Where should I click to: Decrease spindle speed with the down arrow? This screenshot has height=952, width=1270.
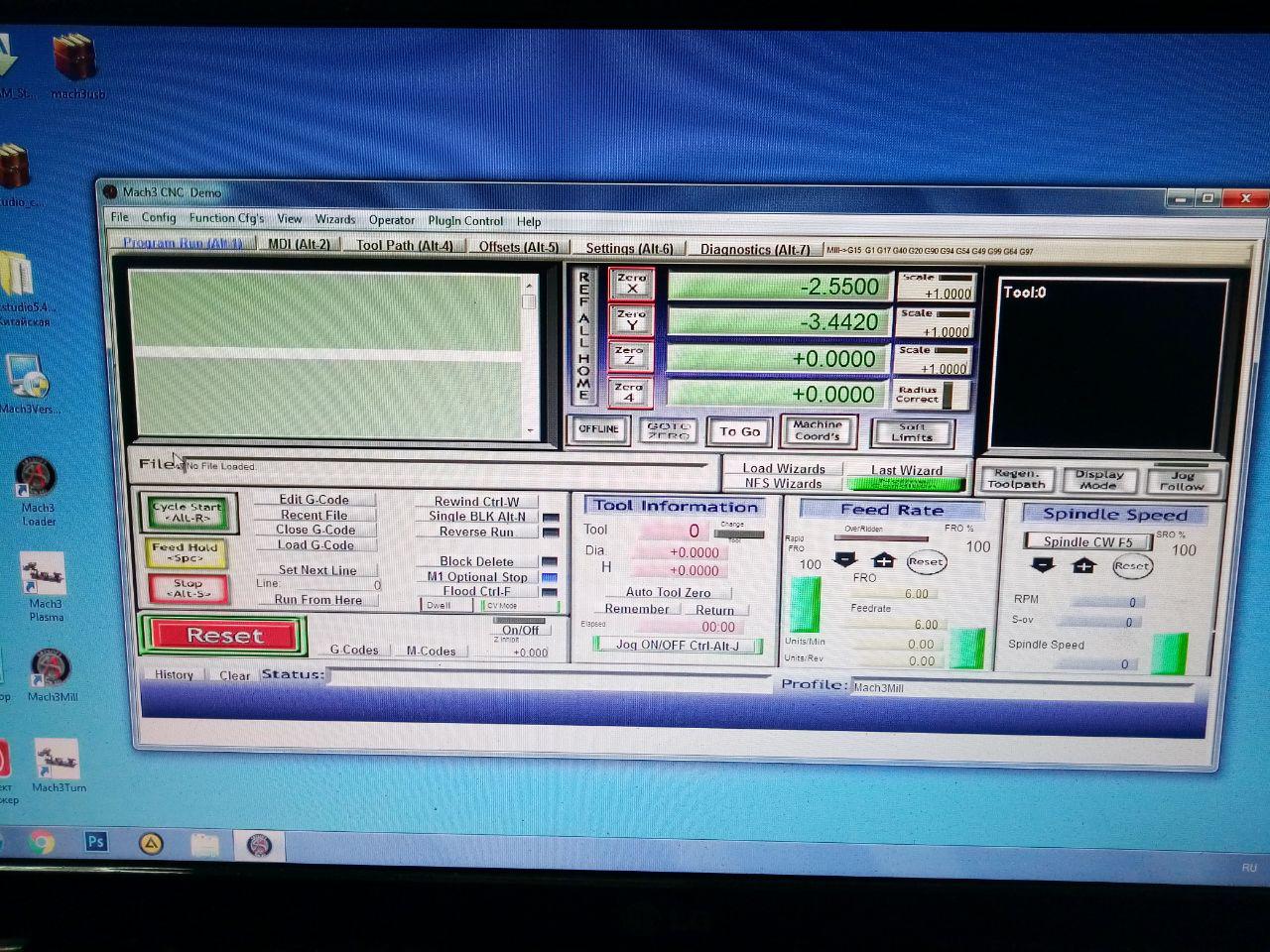point(1043,565)
